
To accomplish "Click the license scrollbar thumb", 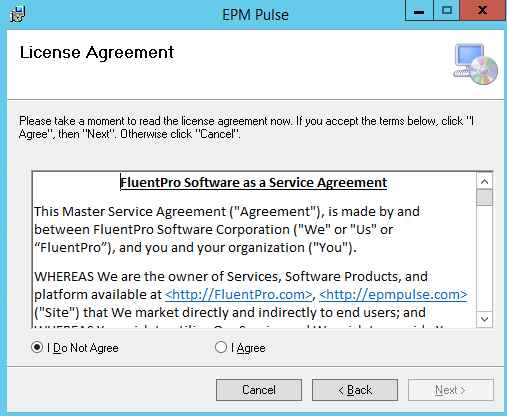I will coord(484,198).
